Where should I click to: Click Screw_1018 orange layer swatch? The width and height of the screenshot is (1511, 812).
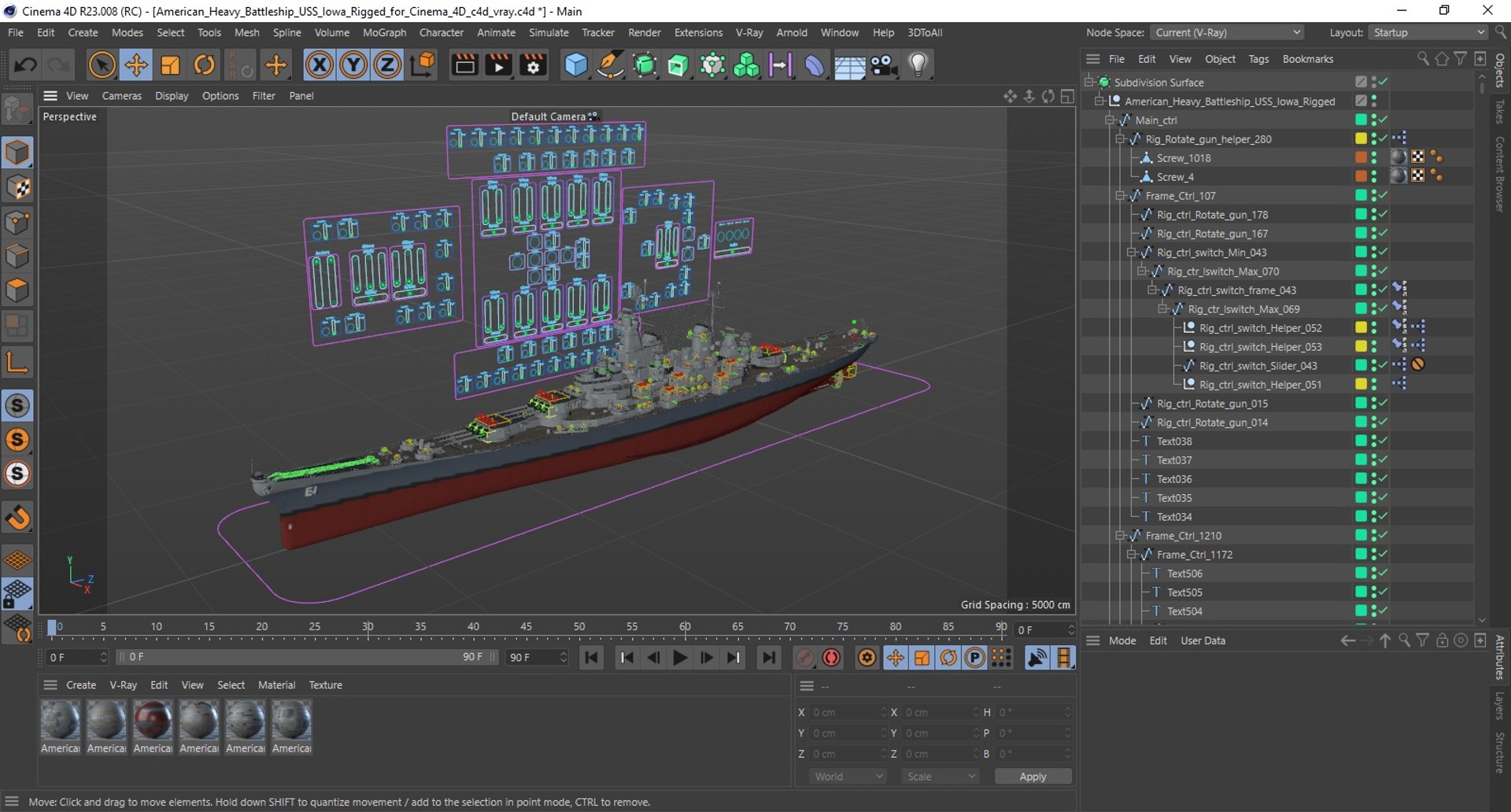[x=1361, y=157]
